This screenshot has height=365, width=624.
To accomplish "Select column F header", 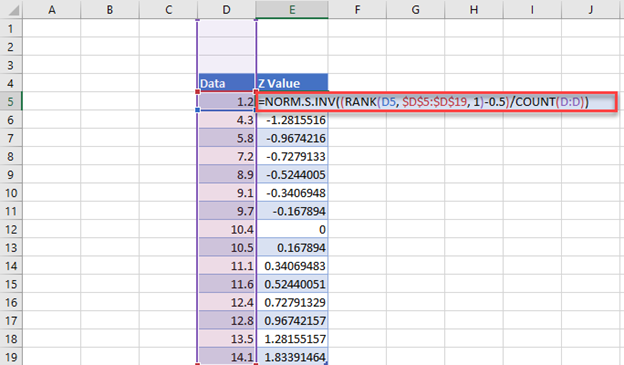I will tap(357, 9).
